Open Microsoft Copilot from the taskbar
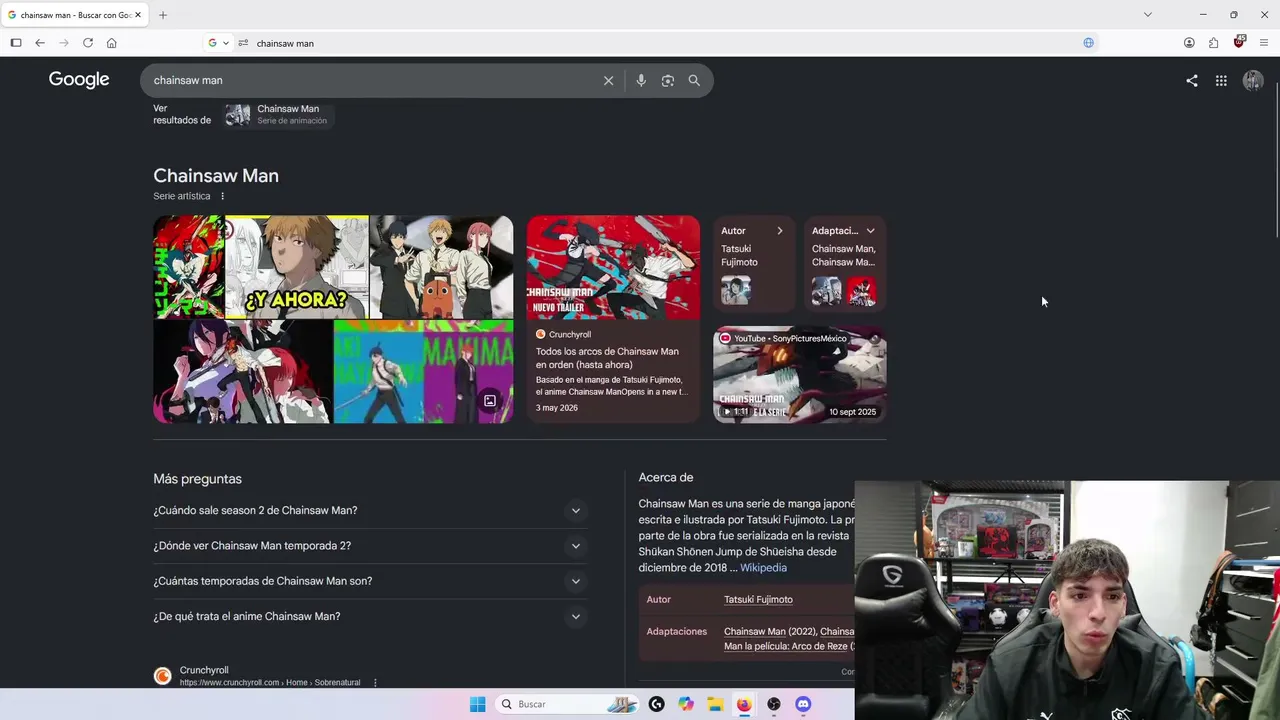The image size is (1280, 720). pyautogui.click(x=686, y=704)
